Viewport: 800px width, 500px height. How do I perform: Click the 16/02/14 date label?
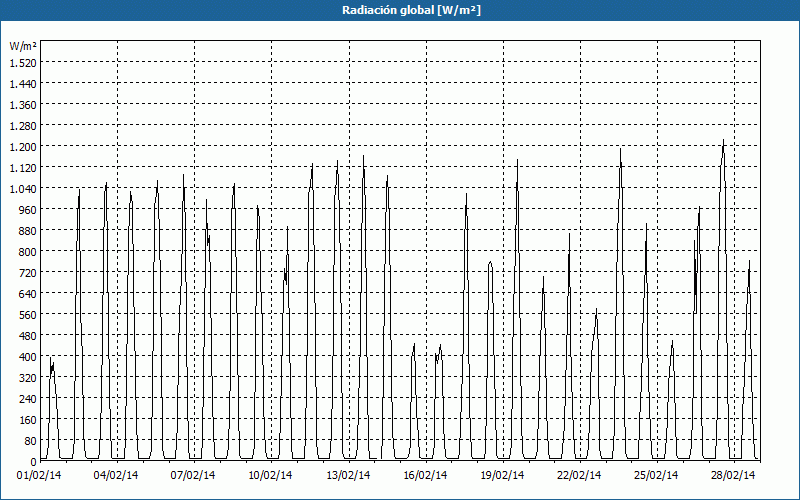click(426, 476)
